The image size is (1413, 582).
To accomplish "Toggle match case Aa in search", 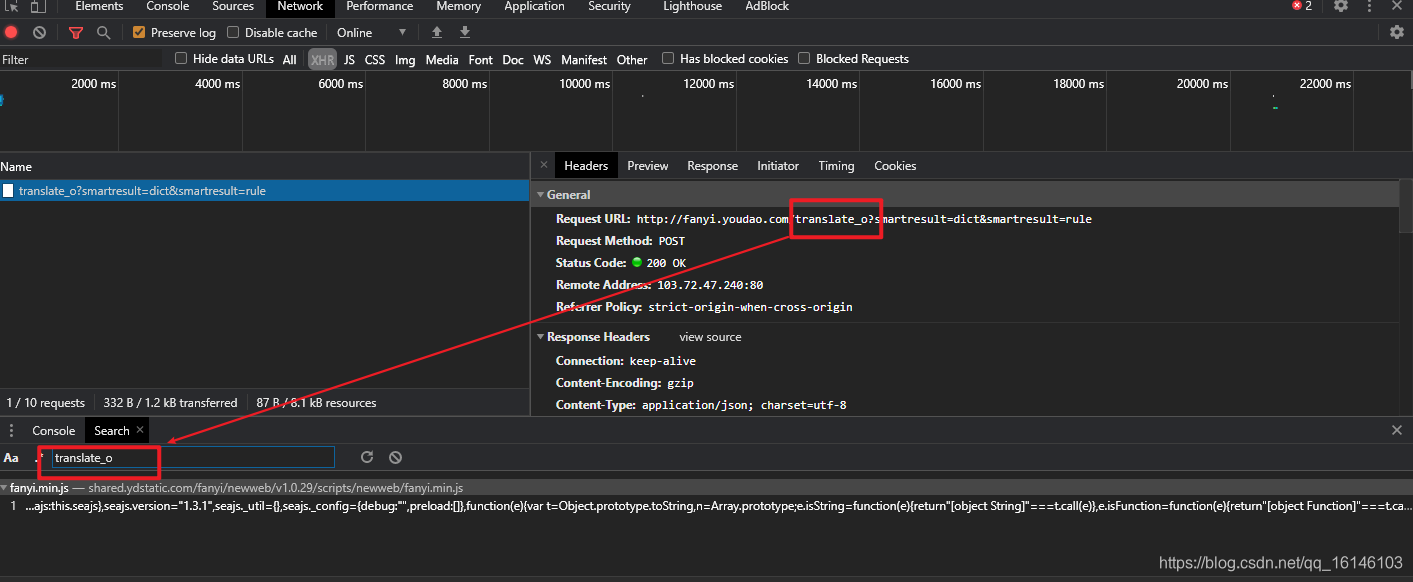I will 11,457.
